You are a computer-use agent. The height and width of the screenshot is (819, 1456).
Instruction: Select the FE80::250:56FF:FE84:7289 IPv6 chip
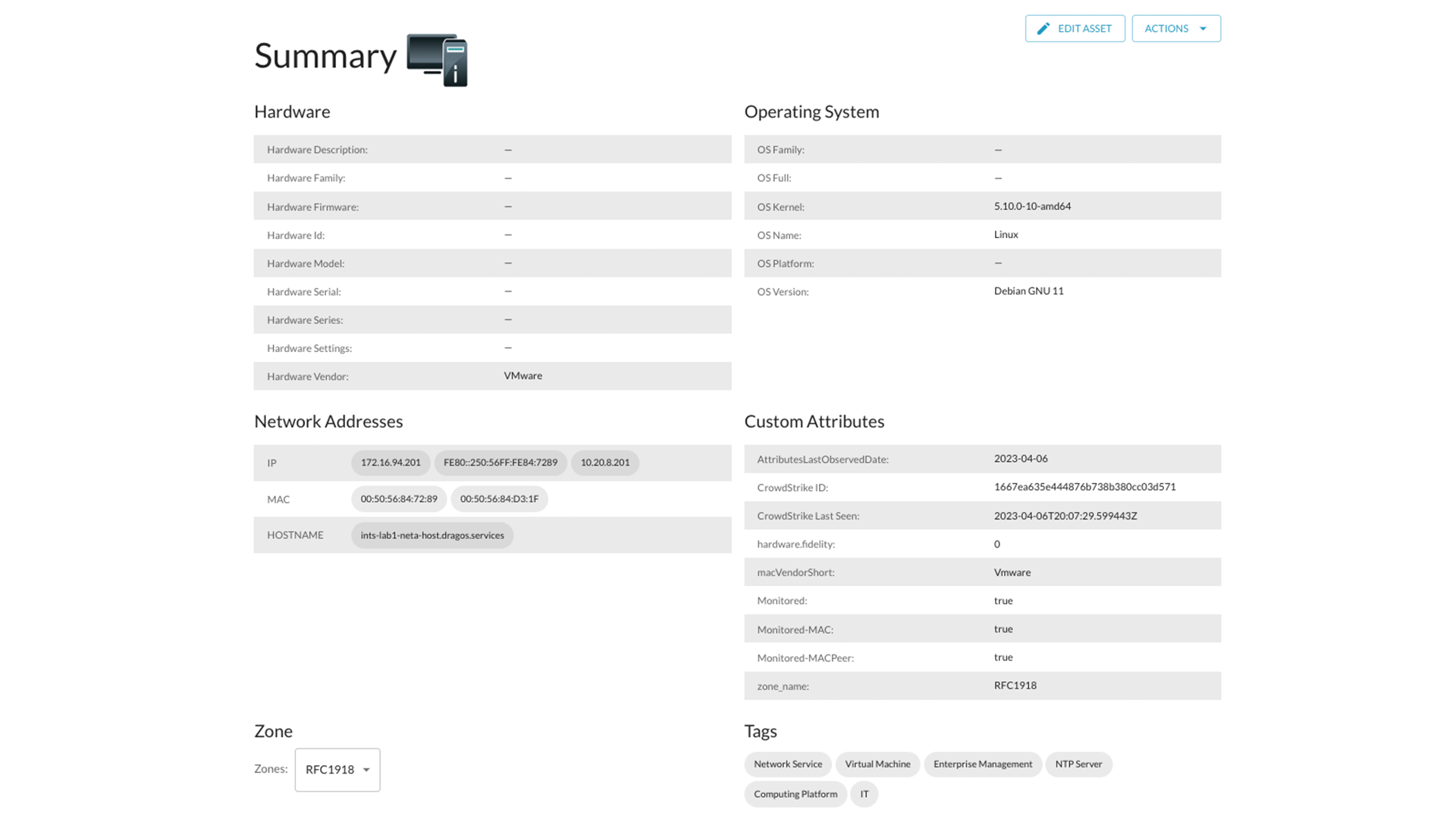pos(500,463)
